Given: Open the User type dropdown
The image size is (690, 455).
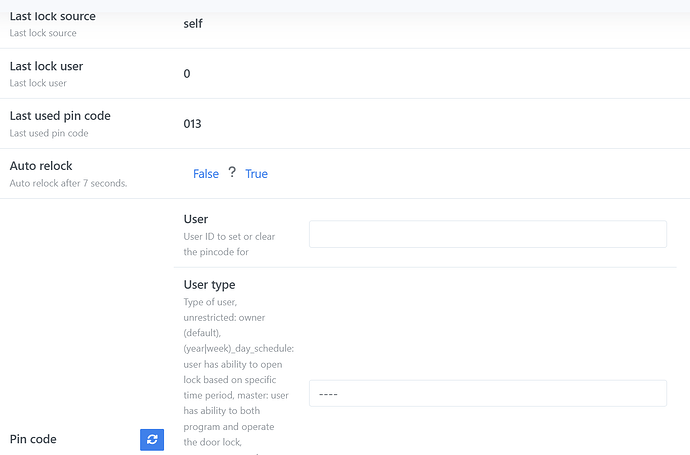Looking at the screenshot, I should tap(488, 393).
